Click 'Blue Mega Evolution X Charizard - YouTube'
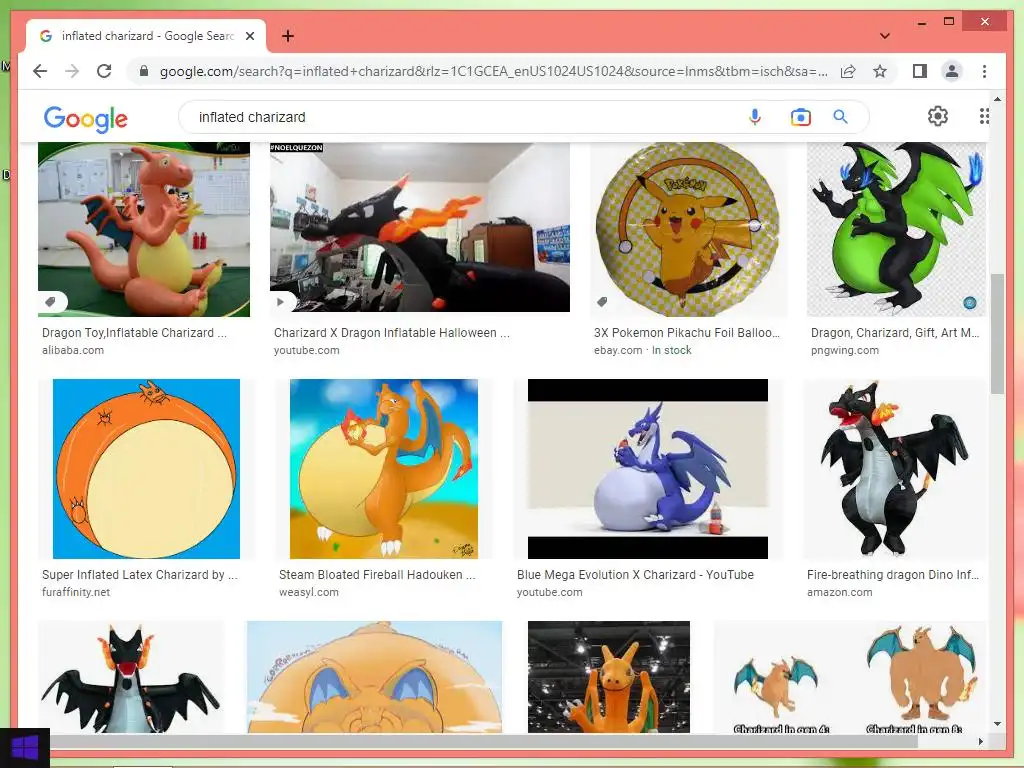 (x=635, y=575)
